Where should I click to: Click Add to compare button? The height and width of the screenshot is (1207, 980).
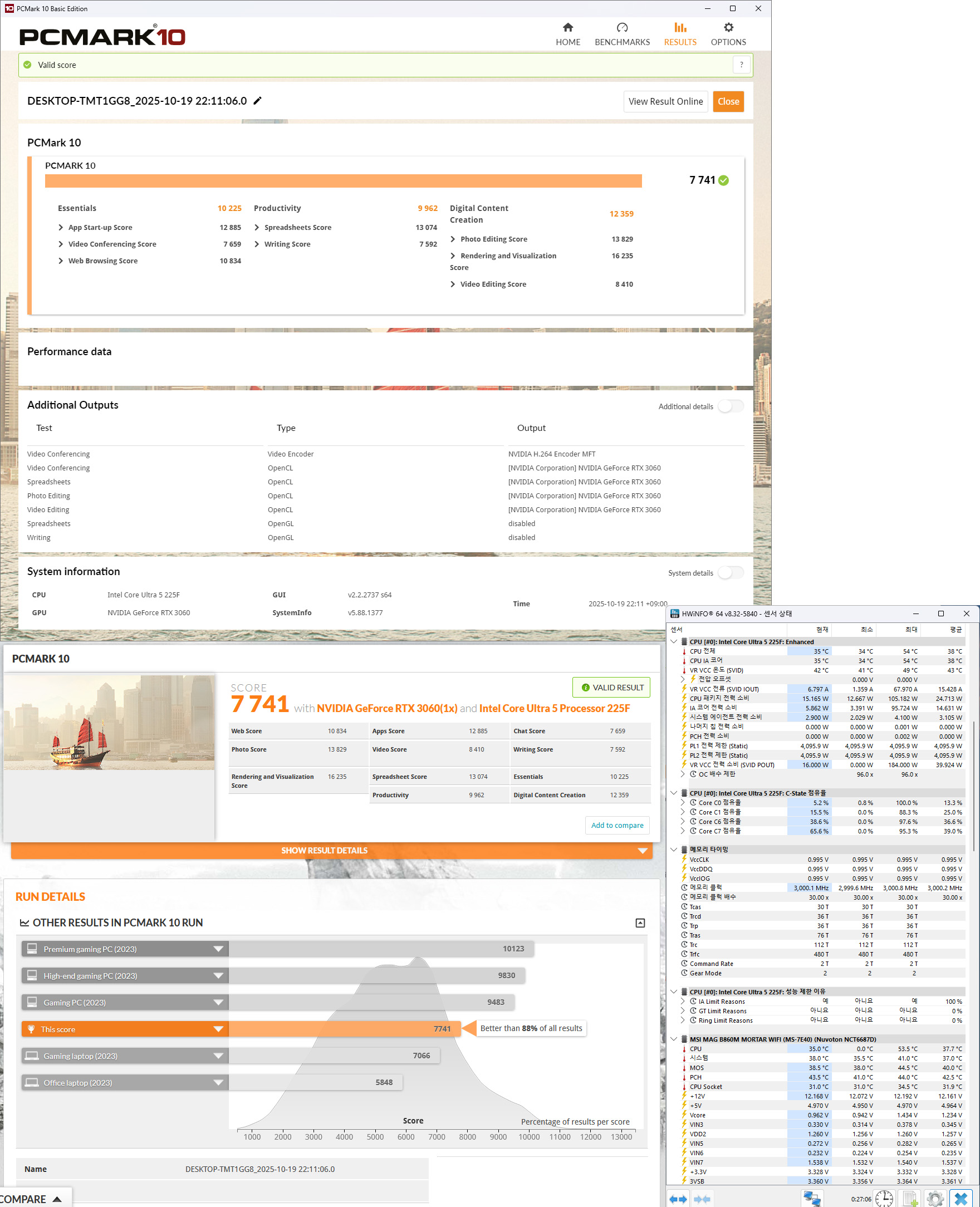(617, 825)
